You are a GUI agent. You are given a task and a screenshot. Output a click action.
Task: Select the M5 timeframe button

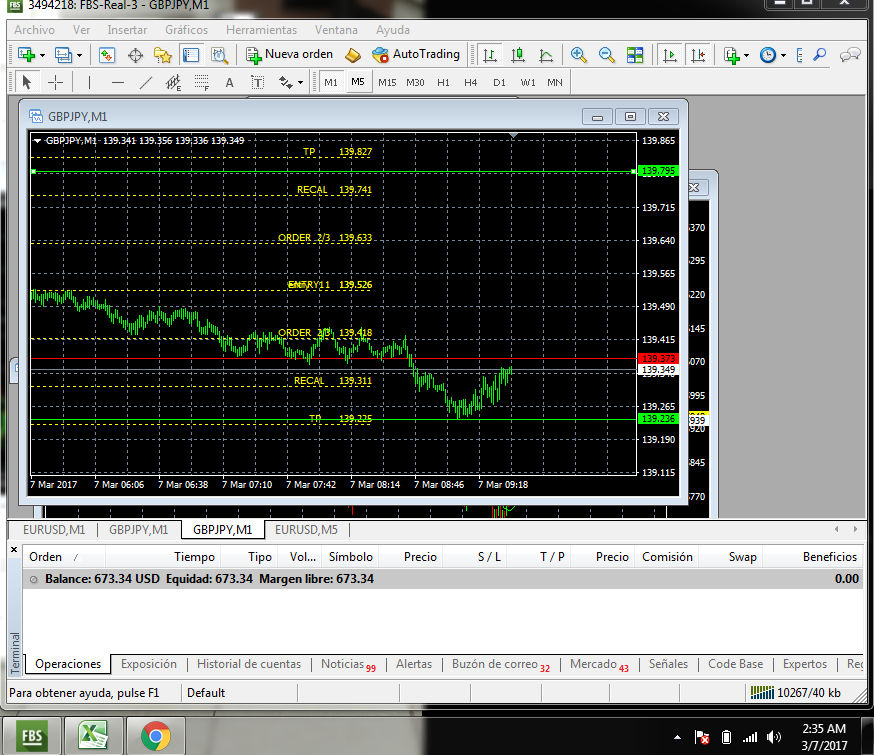tap(358, 82)
